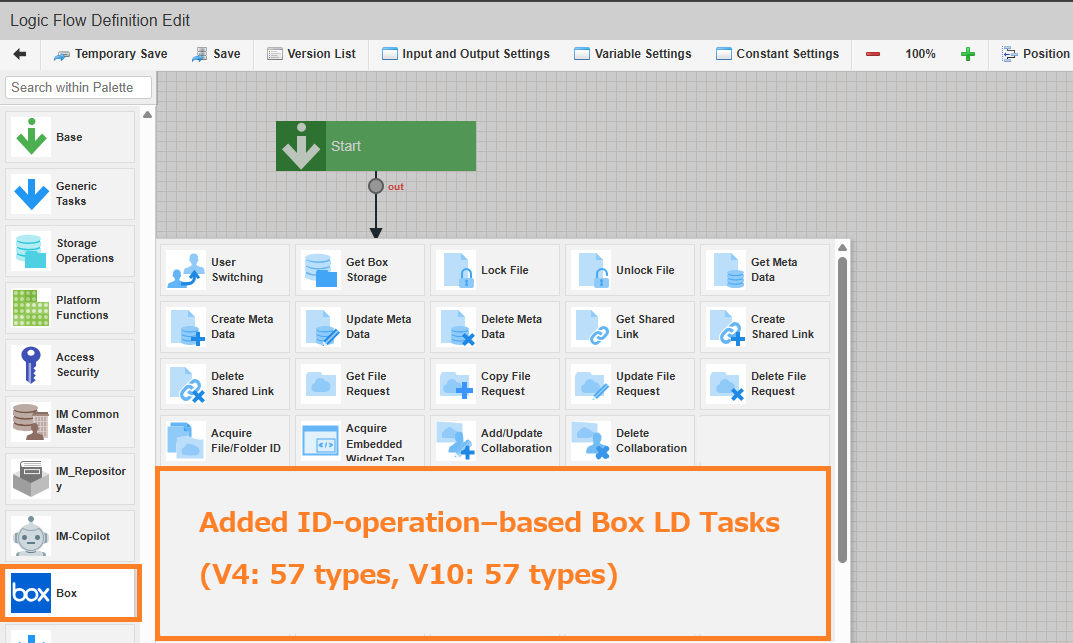
Task: Click the Temporary Save button
Action: coord(111,54)
